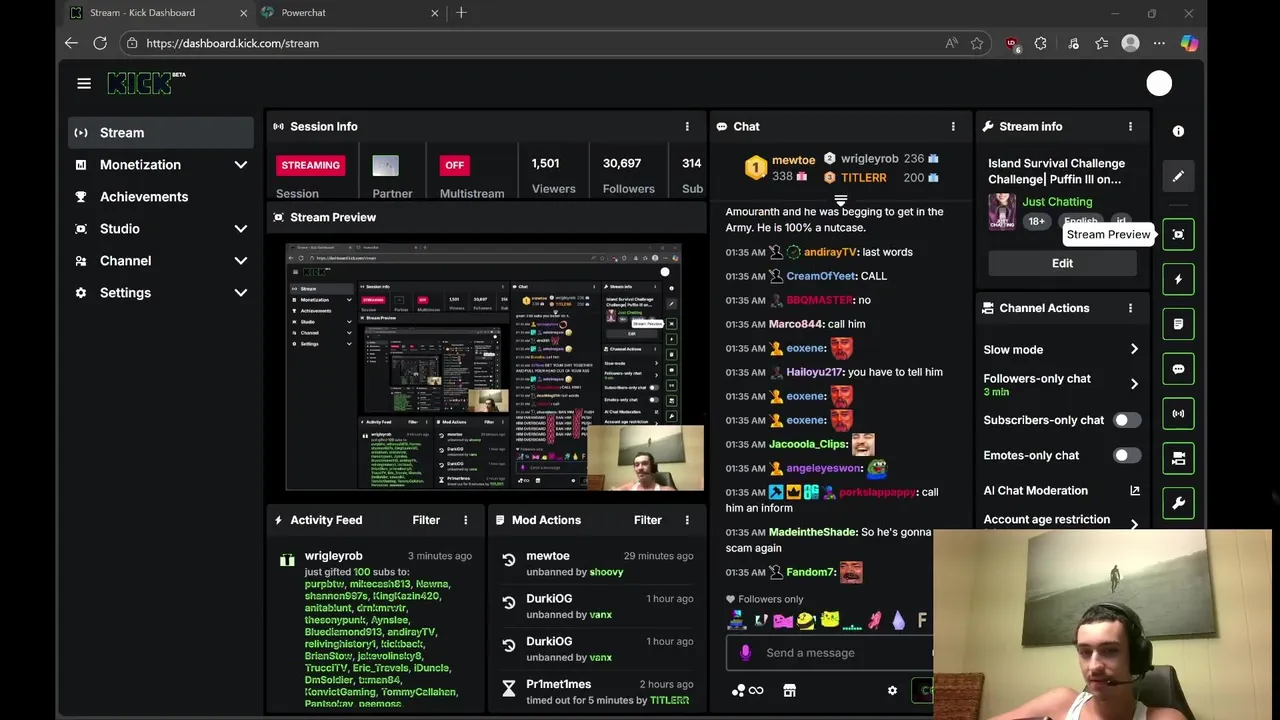Click the chat bubble widget icon

1178,369
